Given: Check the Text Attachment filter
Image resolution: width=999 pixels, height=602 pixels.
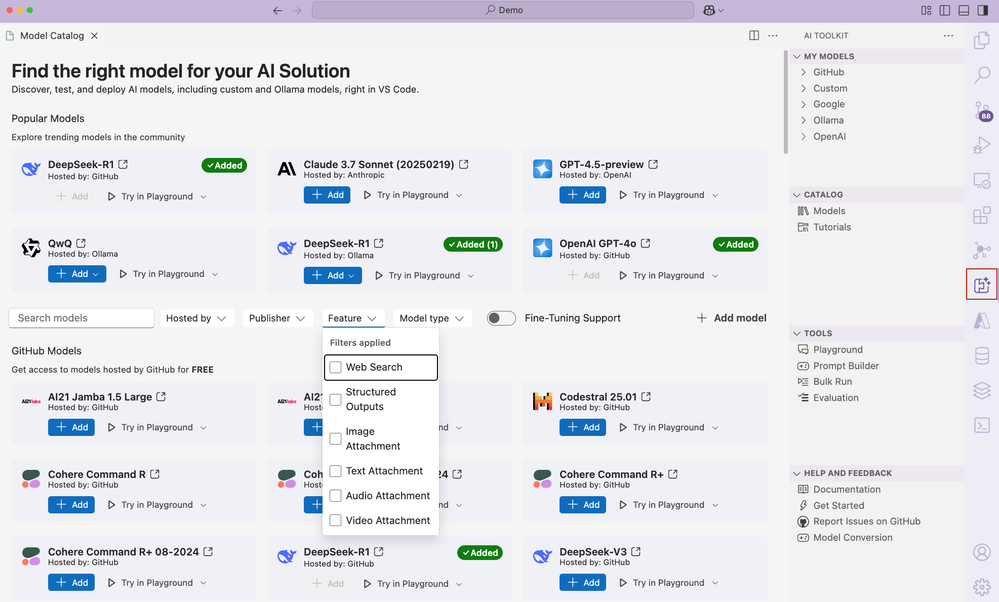Looking at the screenshot, I should (336, 471).
